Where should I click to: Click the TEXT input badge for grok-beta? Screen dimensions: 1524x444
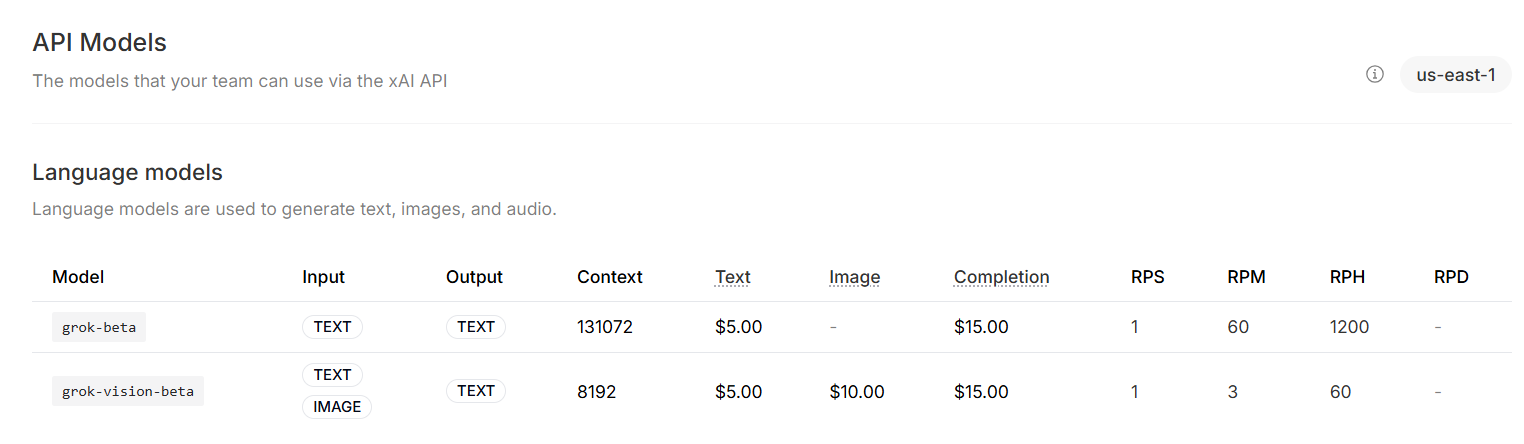[333, 327]
